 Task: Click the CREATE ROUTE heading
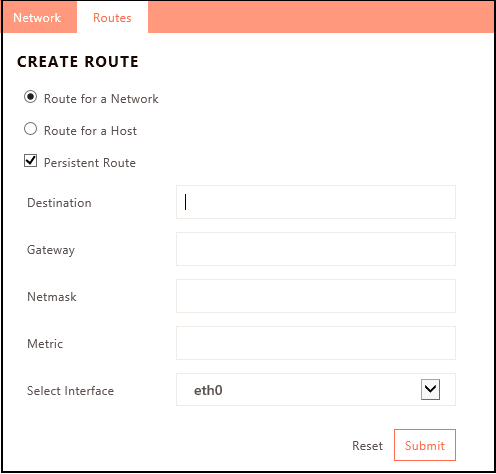(78, 62)
